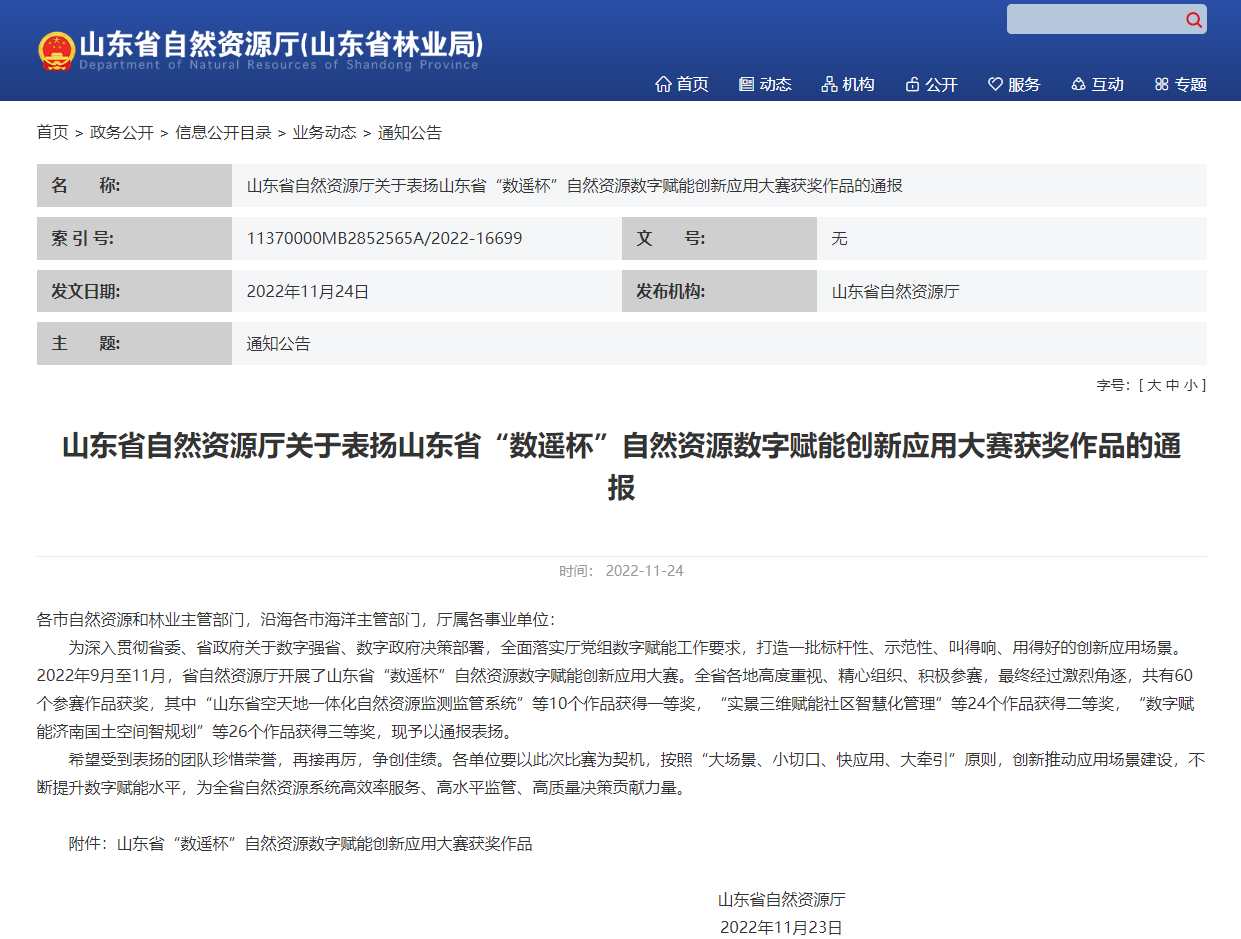Click the 名称 row document title text

pyautogui.click(x=574, y=186)
